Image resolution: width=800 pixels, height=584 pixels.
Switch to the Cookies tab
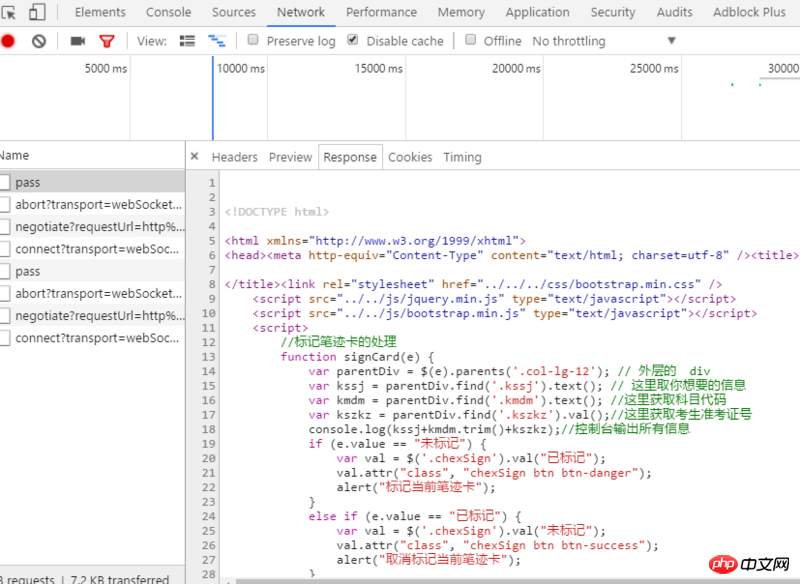(x=410, y=157)
